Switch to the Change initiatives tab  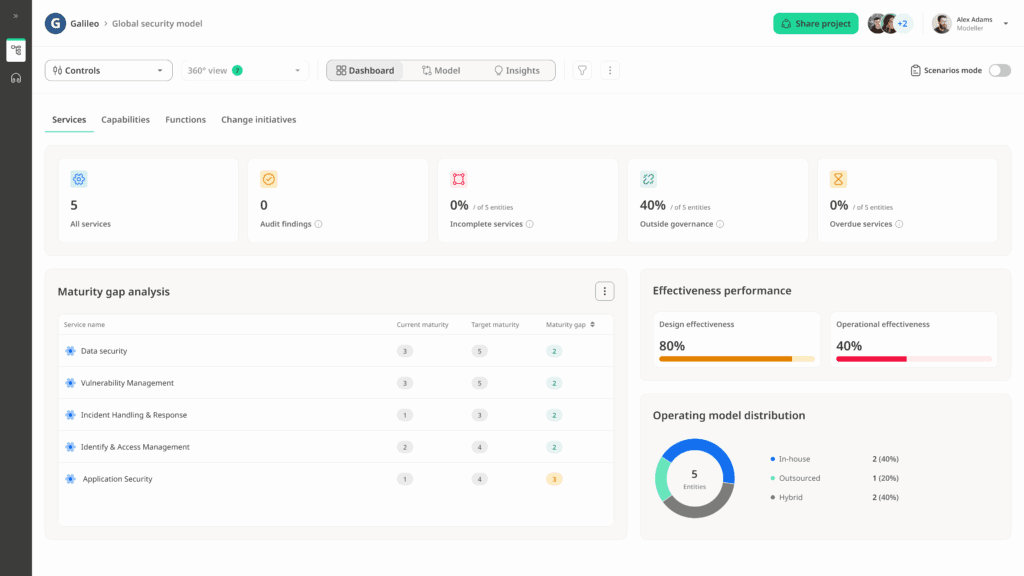pyautogui.click(x=258, y=120)
